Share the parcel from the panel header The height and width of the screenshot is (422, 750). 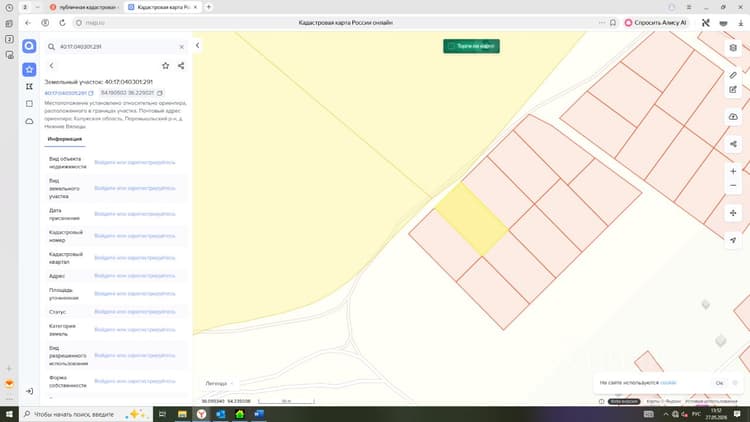point(181,66)
